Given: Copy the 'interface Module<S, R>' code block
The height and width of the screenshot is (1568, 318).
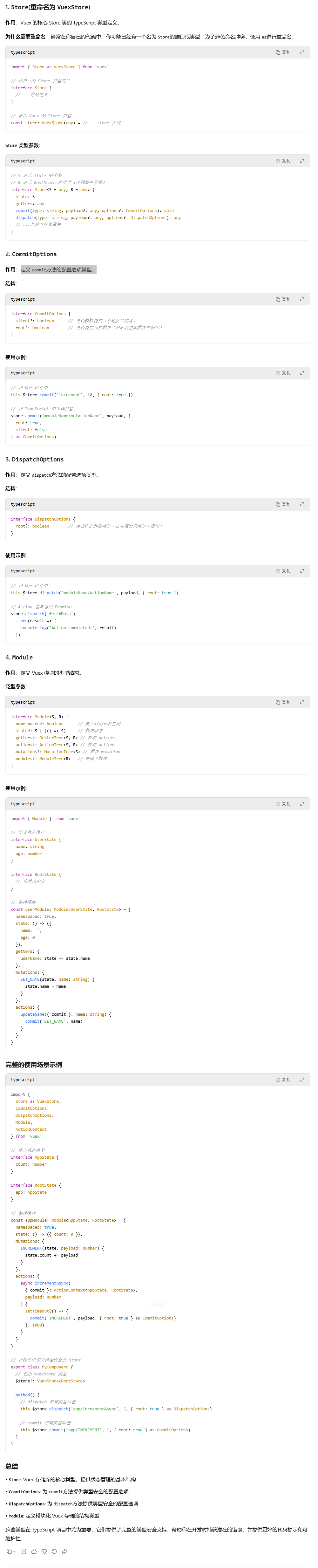Looking at the screenshot, I should tap(283, 702).
